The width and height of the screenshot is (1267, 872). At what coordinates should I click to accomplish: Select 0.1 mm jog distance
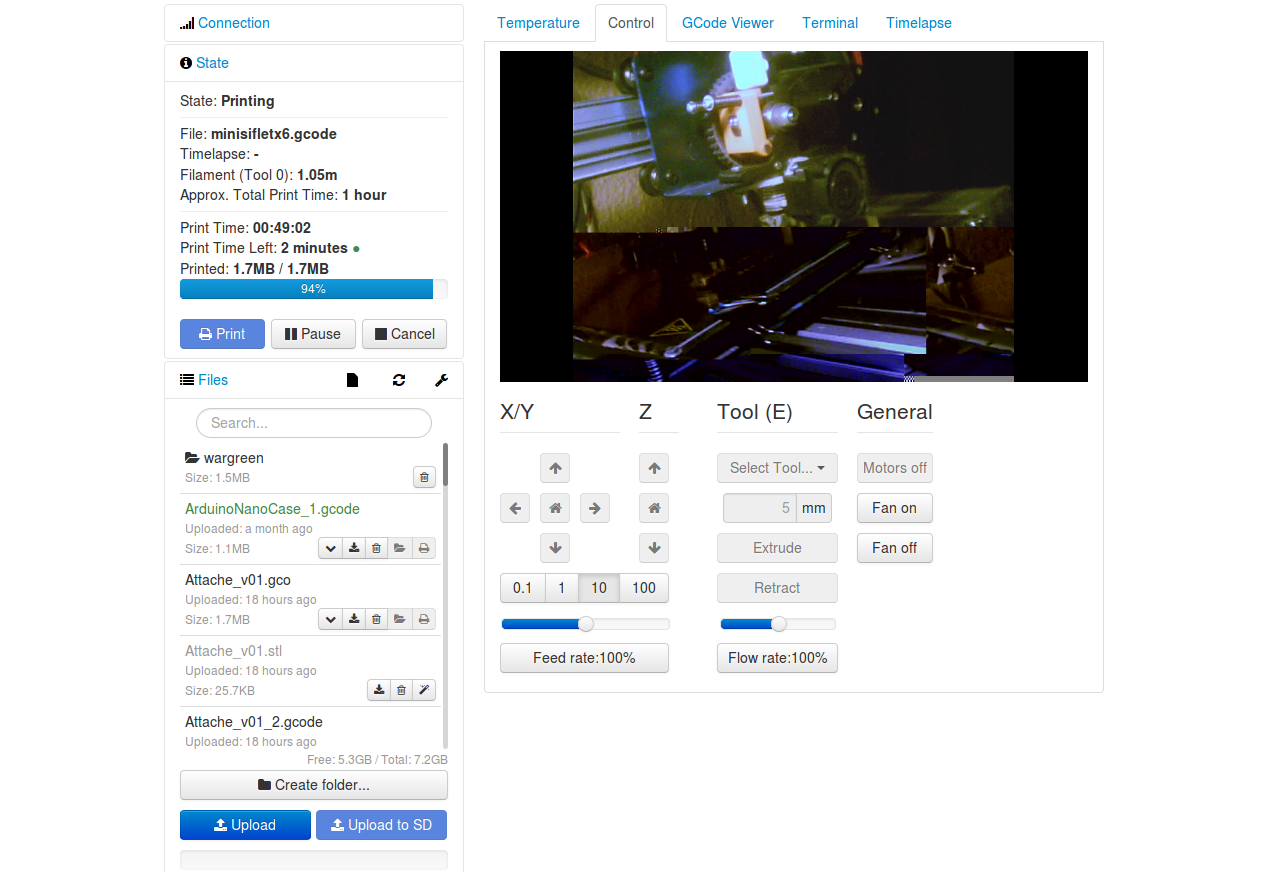523,588
